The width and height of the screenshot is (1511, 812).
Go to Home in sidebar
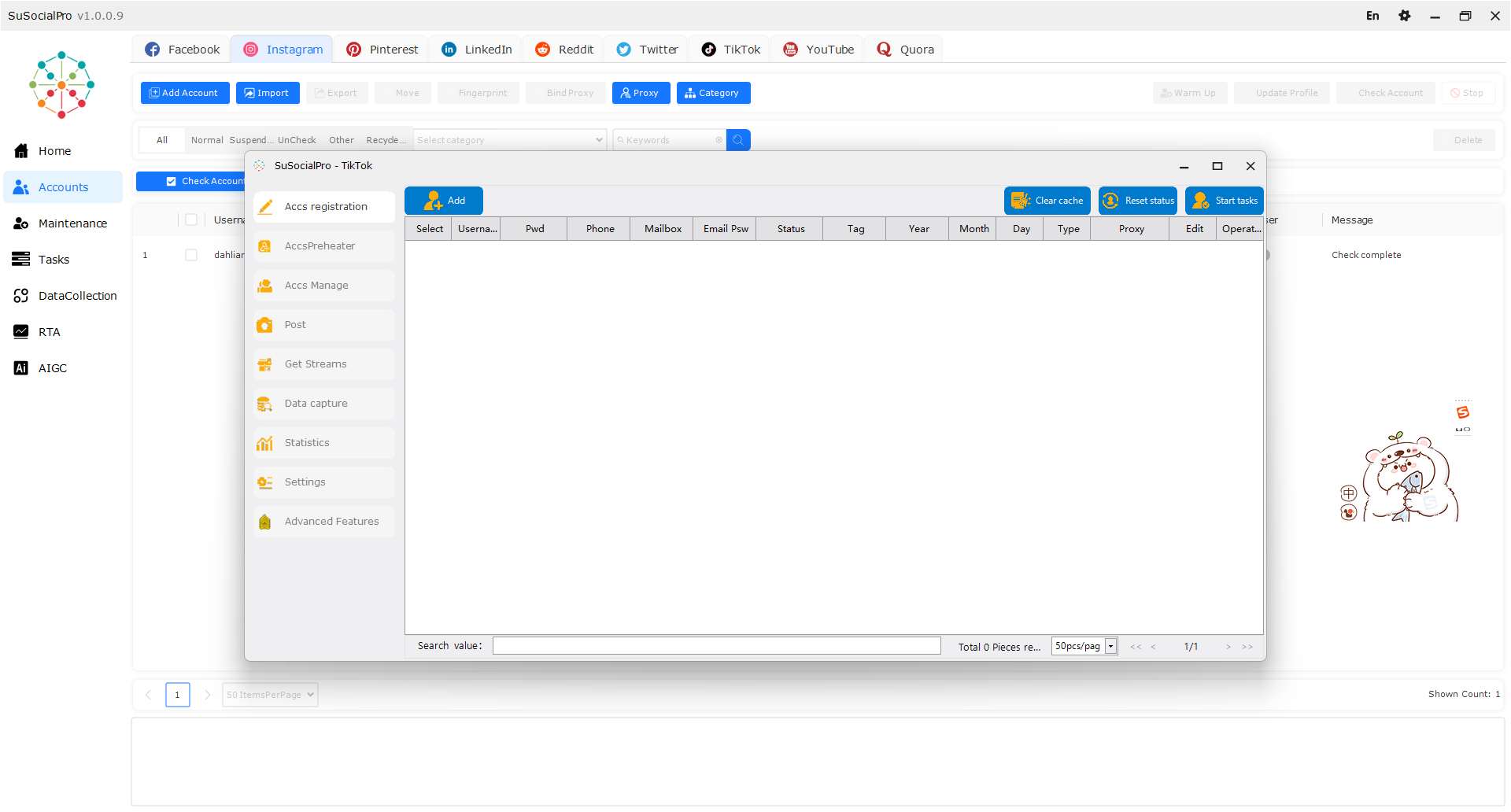pos(62,151)
